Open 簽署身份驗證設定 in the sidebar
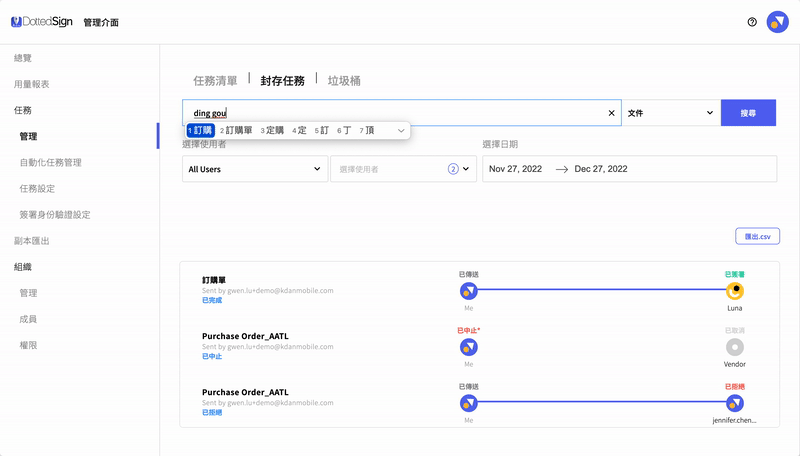 pos(55,215)
